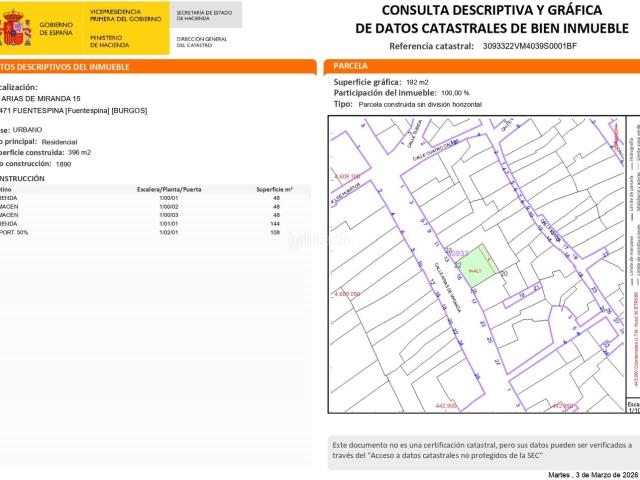Click the green highlighted parcel on map
The width and height of the screenshot is (640, 480).
[477, 266]
